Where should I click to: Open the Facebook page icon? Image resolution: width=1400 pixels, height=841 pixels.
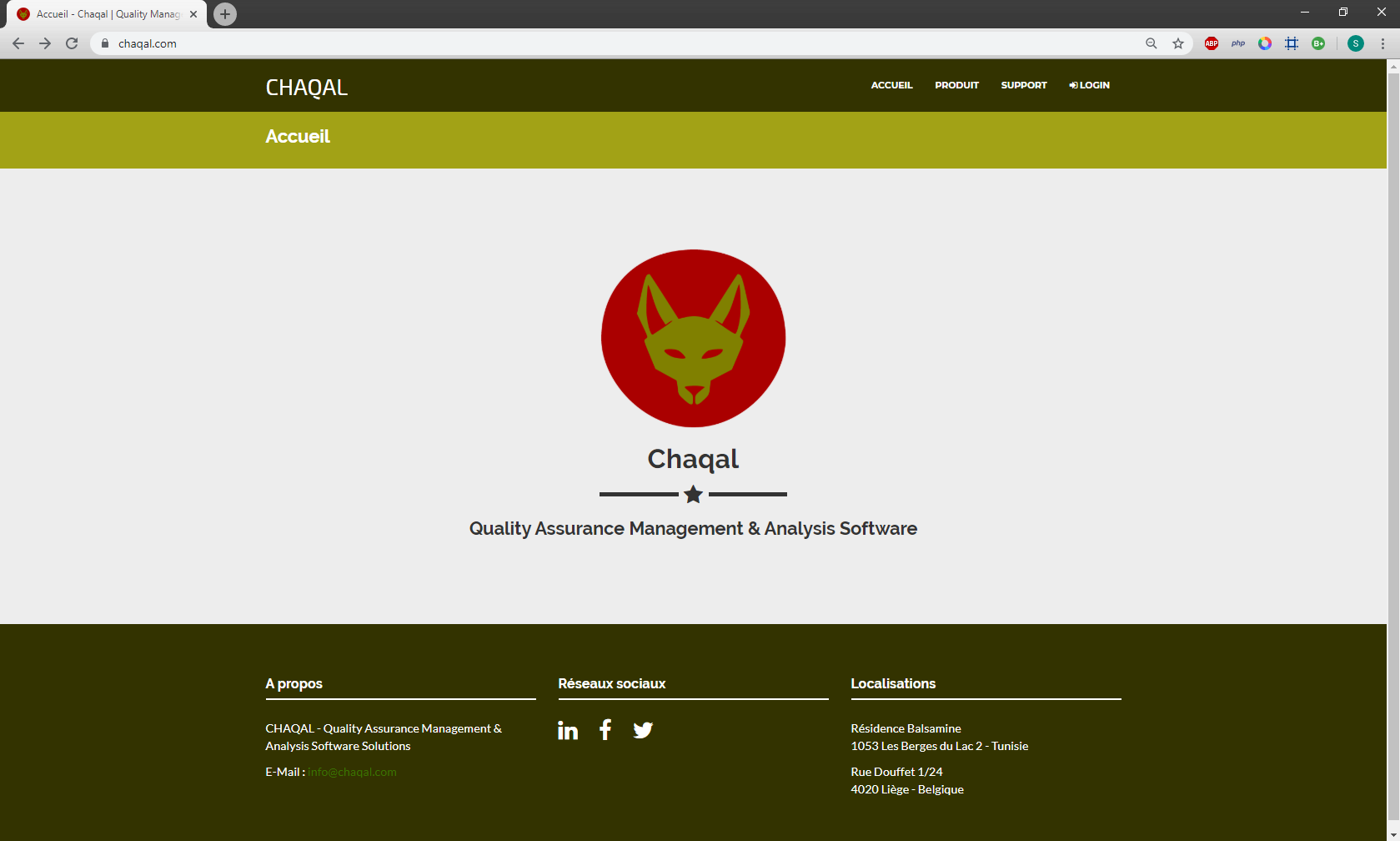coord(605,730)
